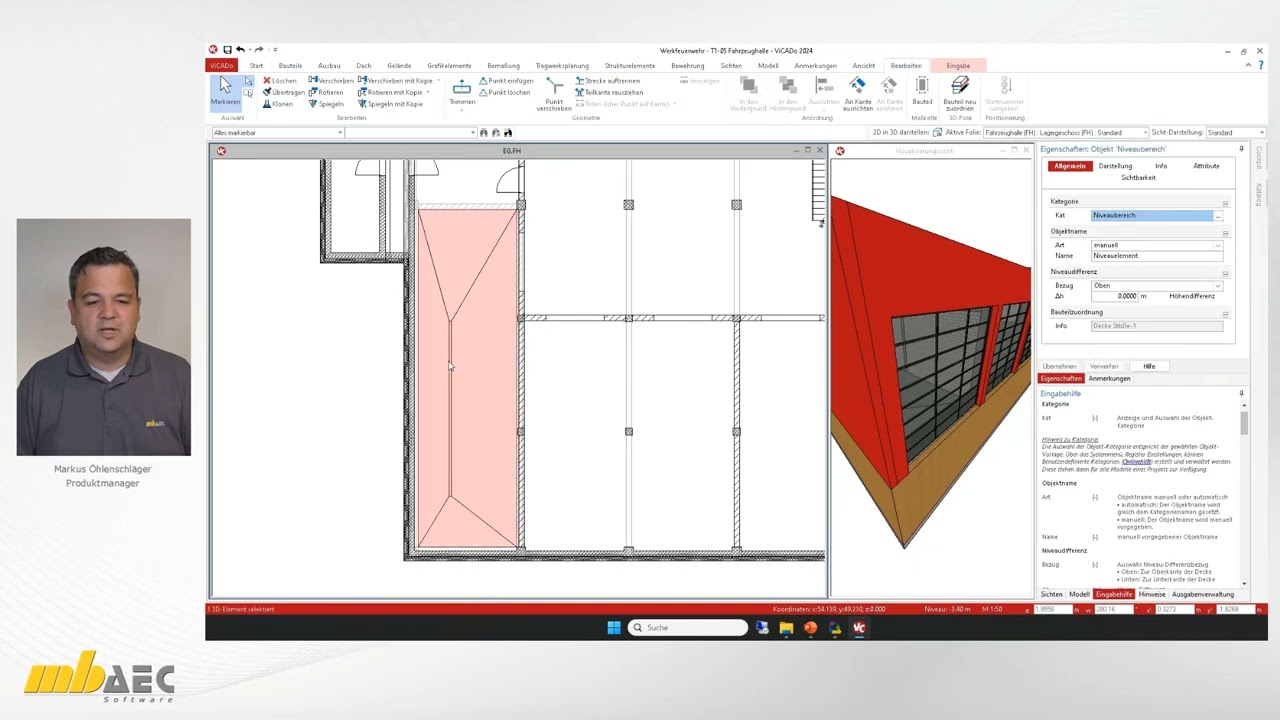Click the Name field Niveauelement
Viewport: 1280px width, 720px height.
(x=1156, y=255)
